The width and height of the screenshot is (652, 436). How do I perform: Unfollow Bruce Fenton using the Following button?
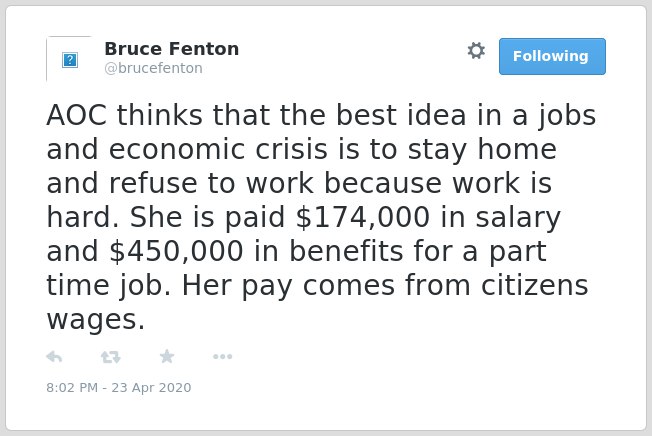click(552, 56)
